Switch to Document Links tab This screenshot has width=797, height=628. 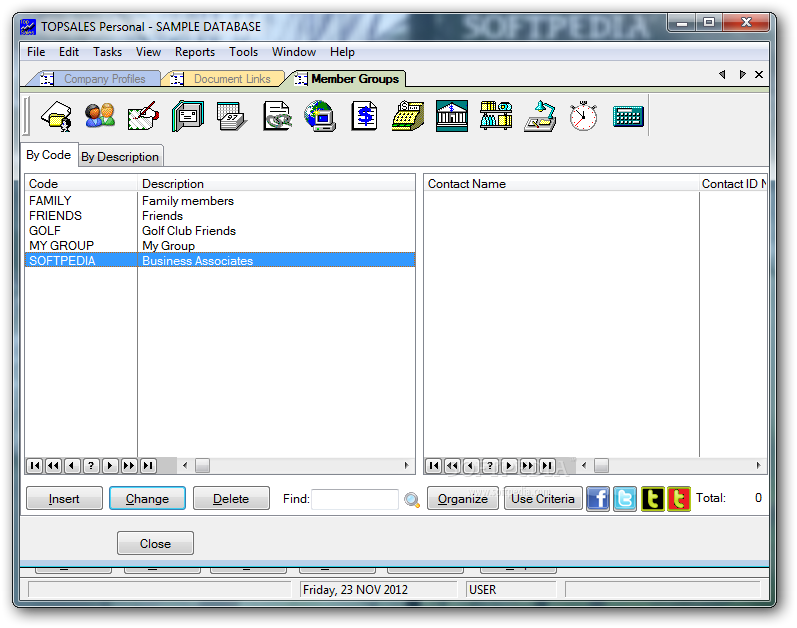pyautogui.click(x=226, y=79)
